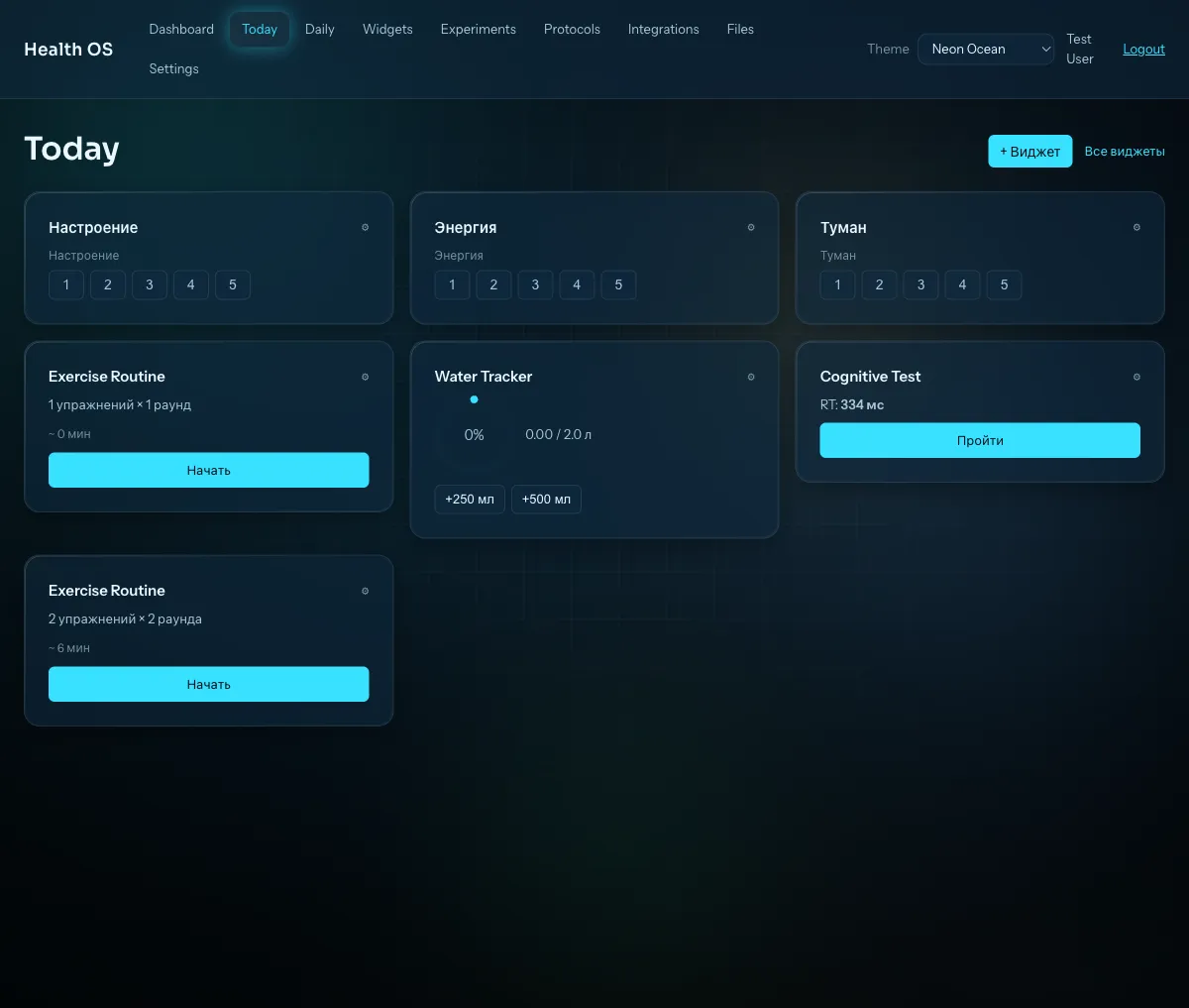
Task: Click the Health OS logo
Action: coord(68,50)
